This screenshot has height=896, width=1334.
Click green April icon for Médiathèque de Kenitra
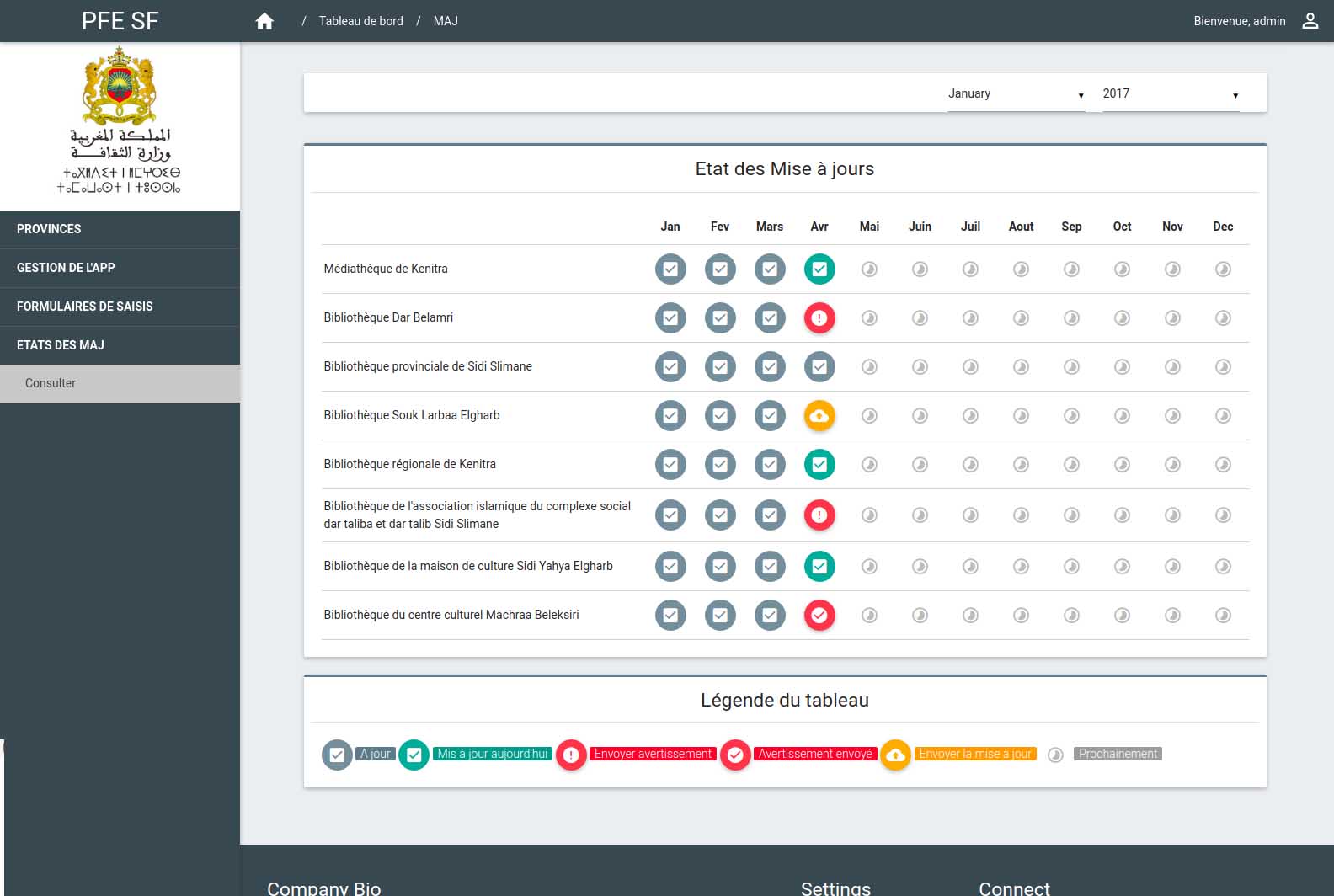tap(819, 269)
